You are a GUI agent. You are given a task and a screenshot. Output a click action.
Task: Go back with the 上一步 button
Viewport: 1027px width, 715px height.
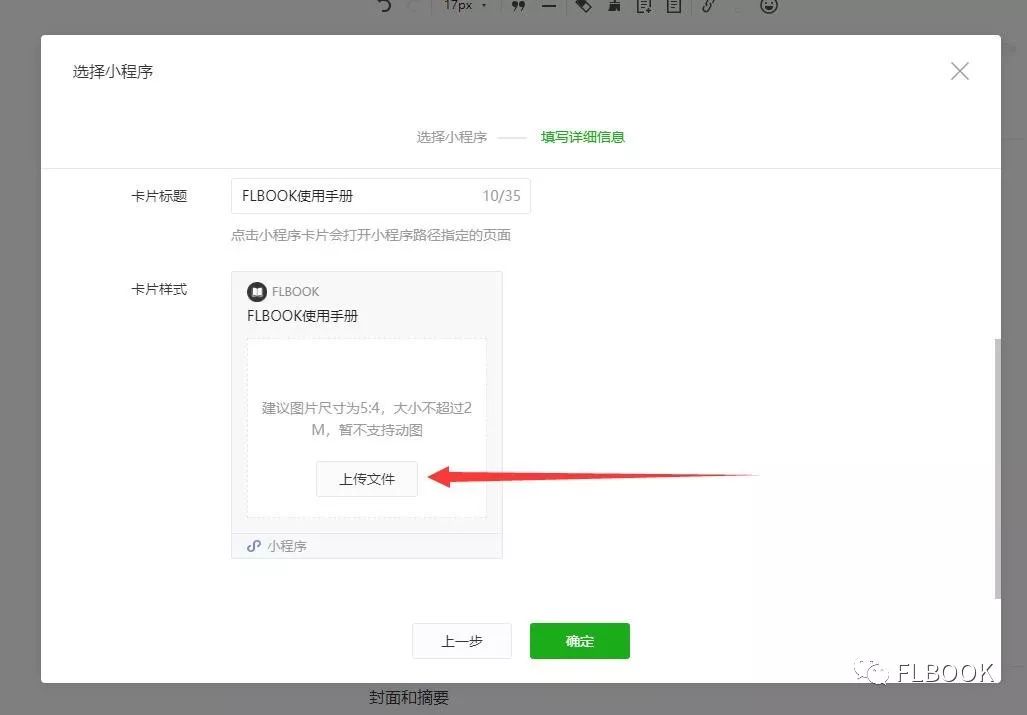click(x=462, y=640)
